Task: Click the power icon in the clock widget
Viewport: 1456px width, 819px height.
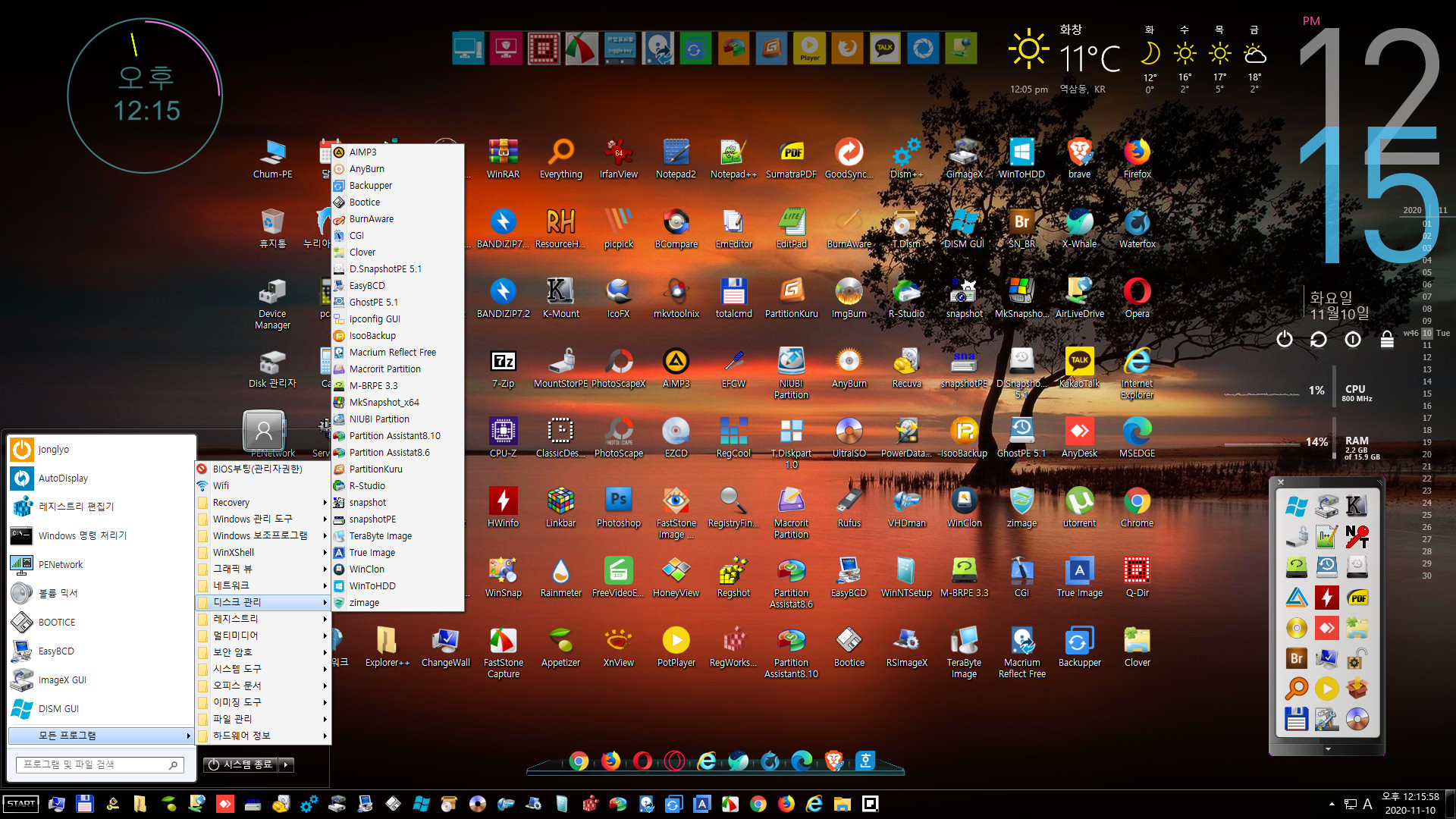Action: pyautogui.click(x=1284, y=339)
